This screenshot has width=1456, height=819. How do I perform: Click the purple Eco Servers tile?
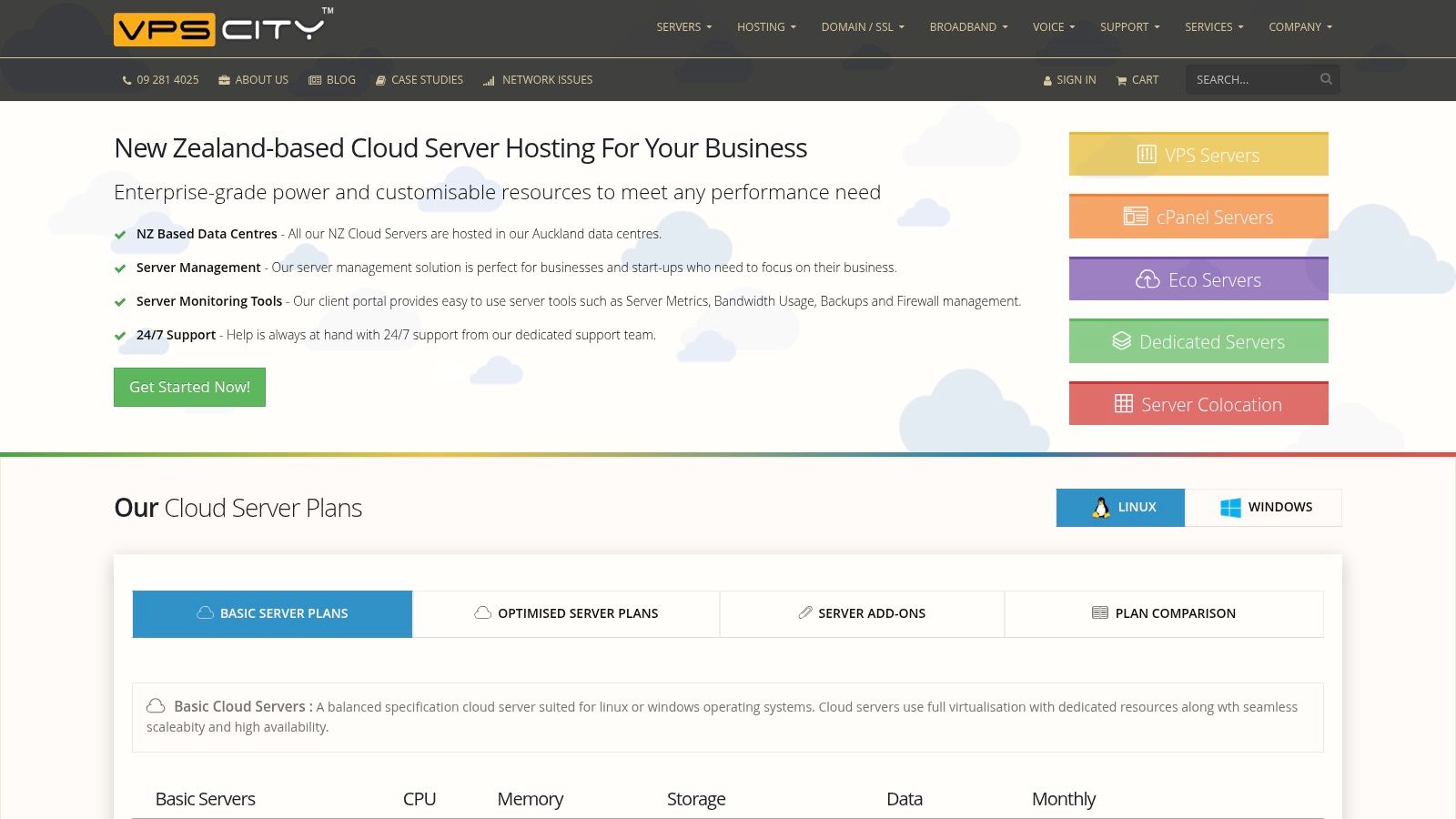click(x=1198, y=279)
